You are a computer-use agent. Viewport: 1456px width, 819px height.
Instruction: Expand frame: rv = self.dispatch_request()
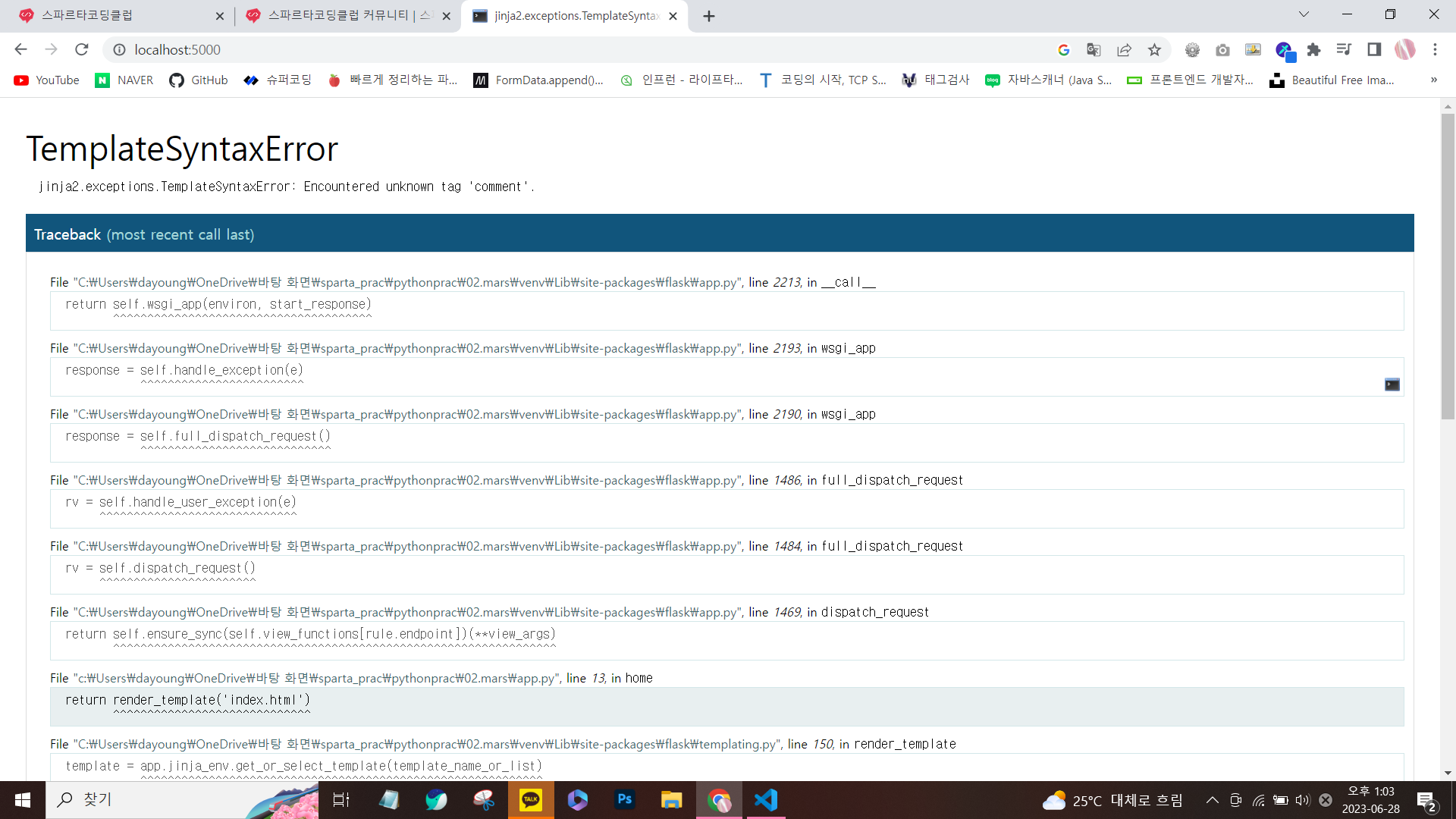pos(726,575)
